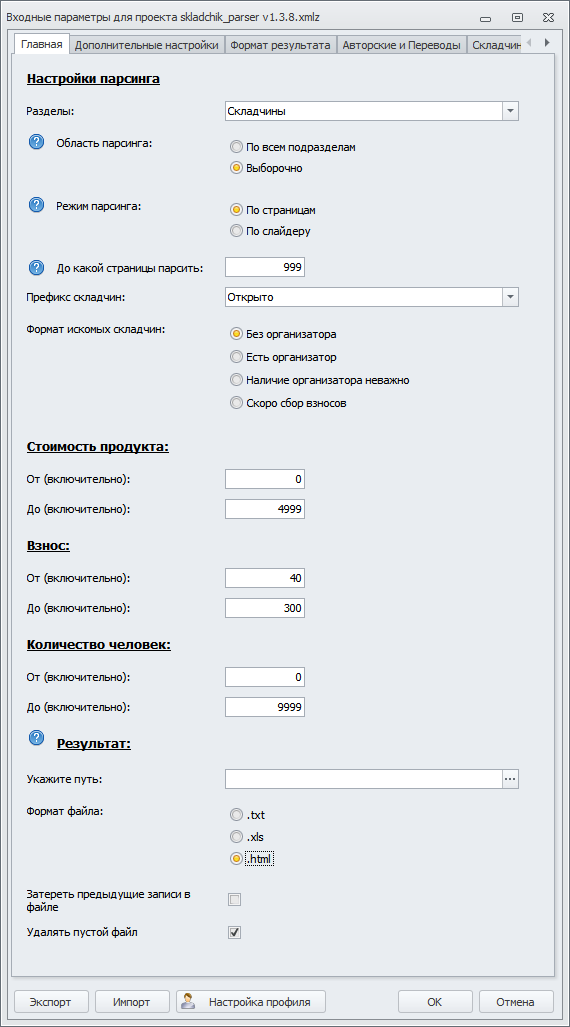Expand the Разделы dropdown list
The width and height of the screenshot is (570, 1027).
click(510, 111)
